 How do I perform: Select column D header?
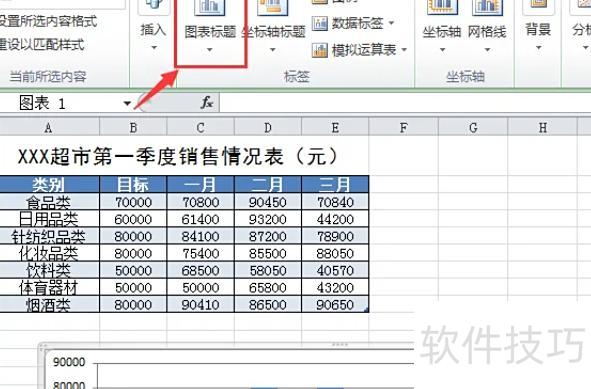[x=268, y=128]
